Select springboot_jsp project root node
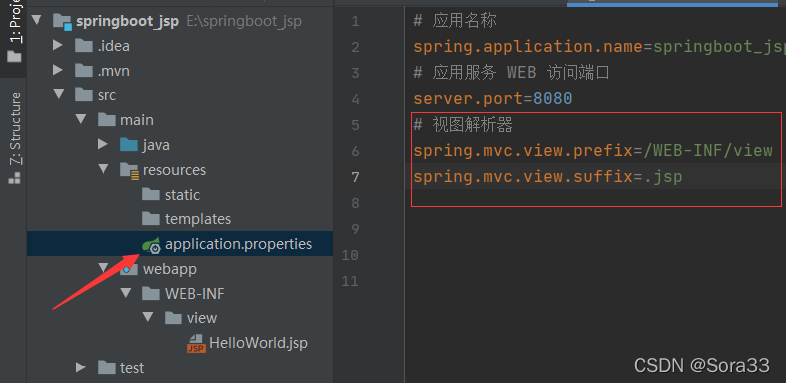 [127, 22]
